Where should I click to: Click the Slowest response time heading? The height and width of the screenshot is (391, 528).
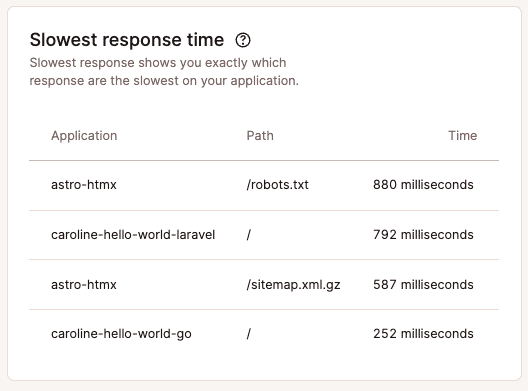[x=127, y=40]
